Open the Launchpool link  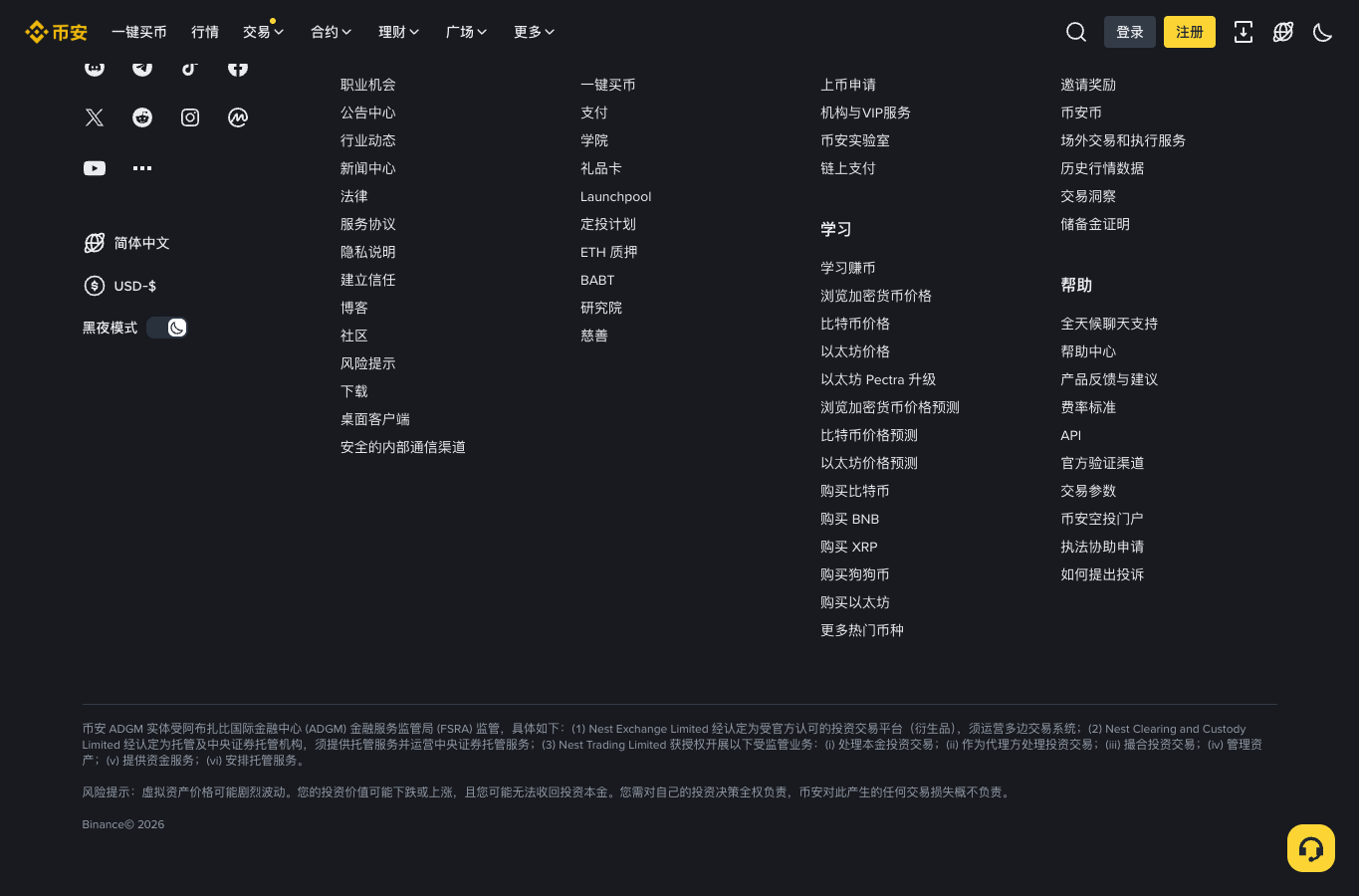tap(616, 196)
